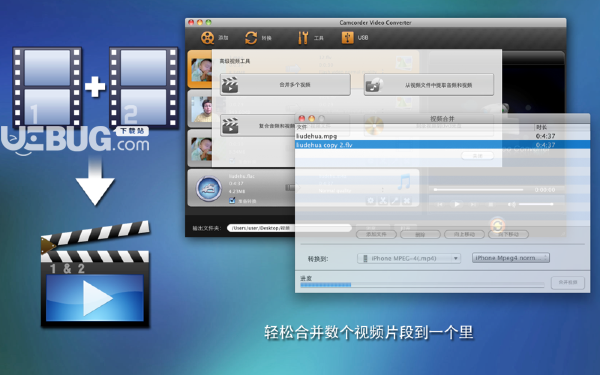Click 添加文件 add file button

tap(376, 234)
